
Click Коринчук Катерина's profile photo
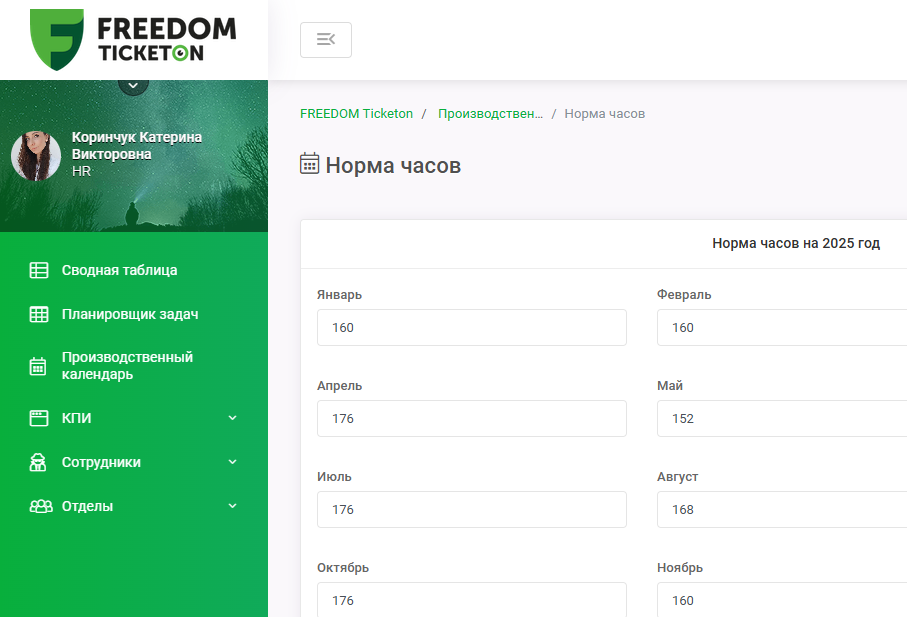click(36, 155)
